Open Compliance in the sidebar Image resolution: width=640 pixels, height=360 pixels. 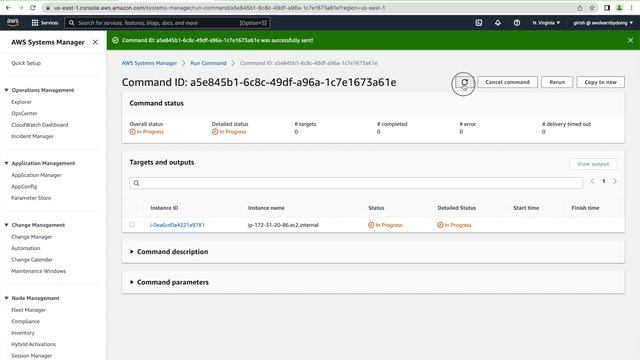26,321
